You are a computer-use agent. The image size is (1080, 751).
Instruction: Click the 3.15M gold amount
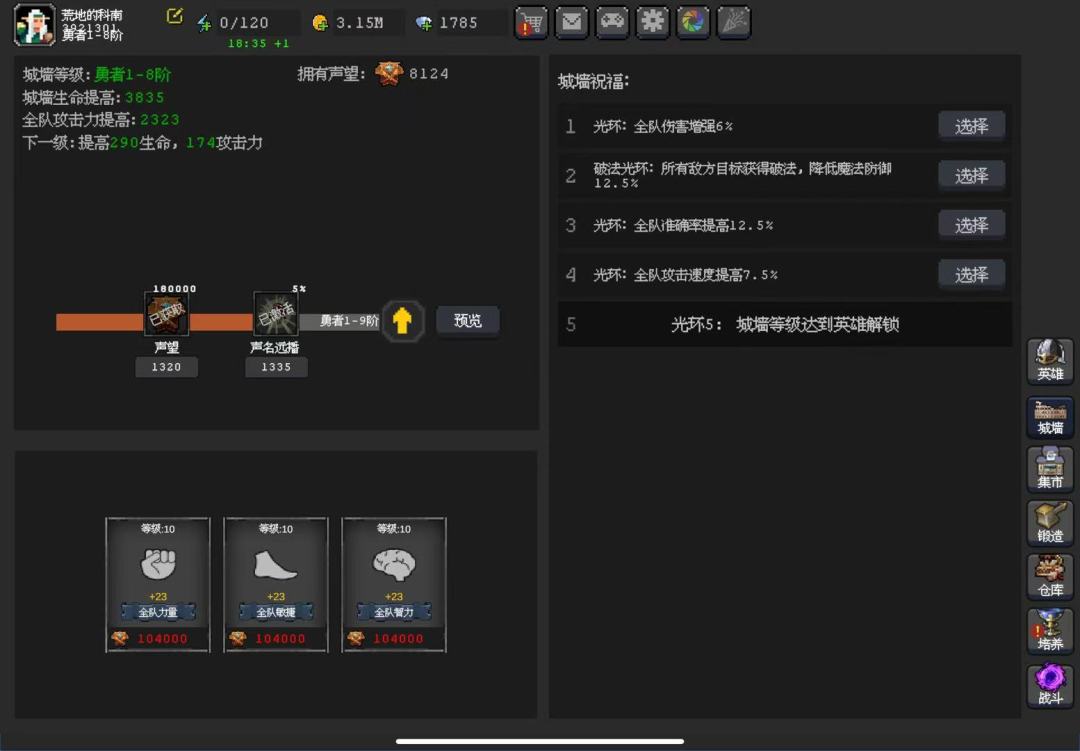[x=359, y=23]
